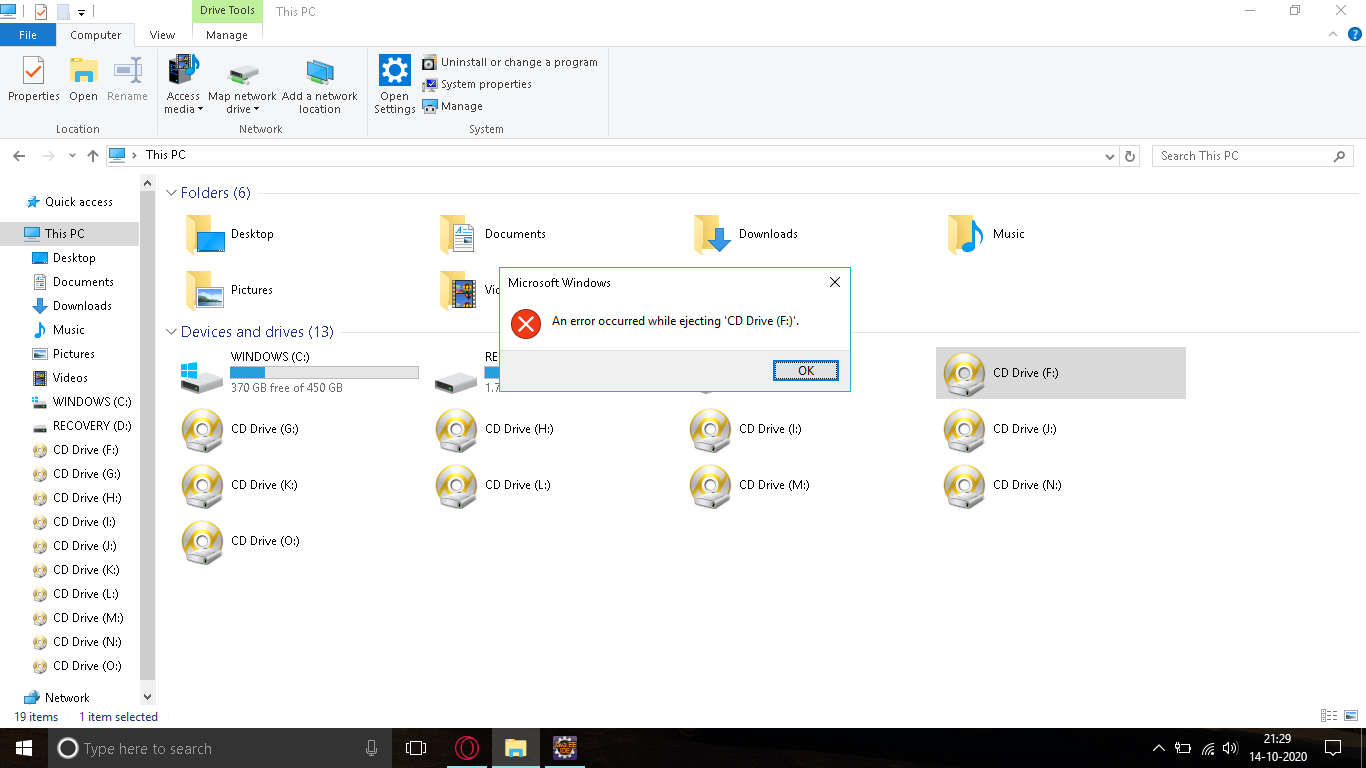Switch to the View ribbon tab

[x=163, y=35]
